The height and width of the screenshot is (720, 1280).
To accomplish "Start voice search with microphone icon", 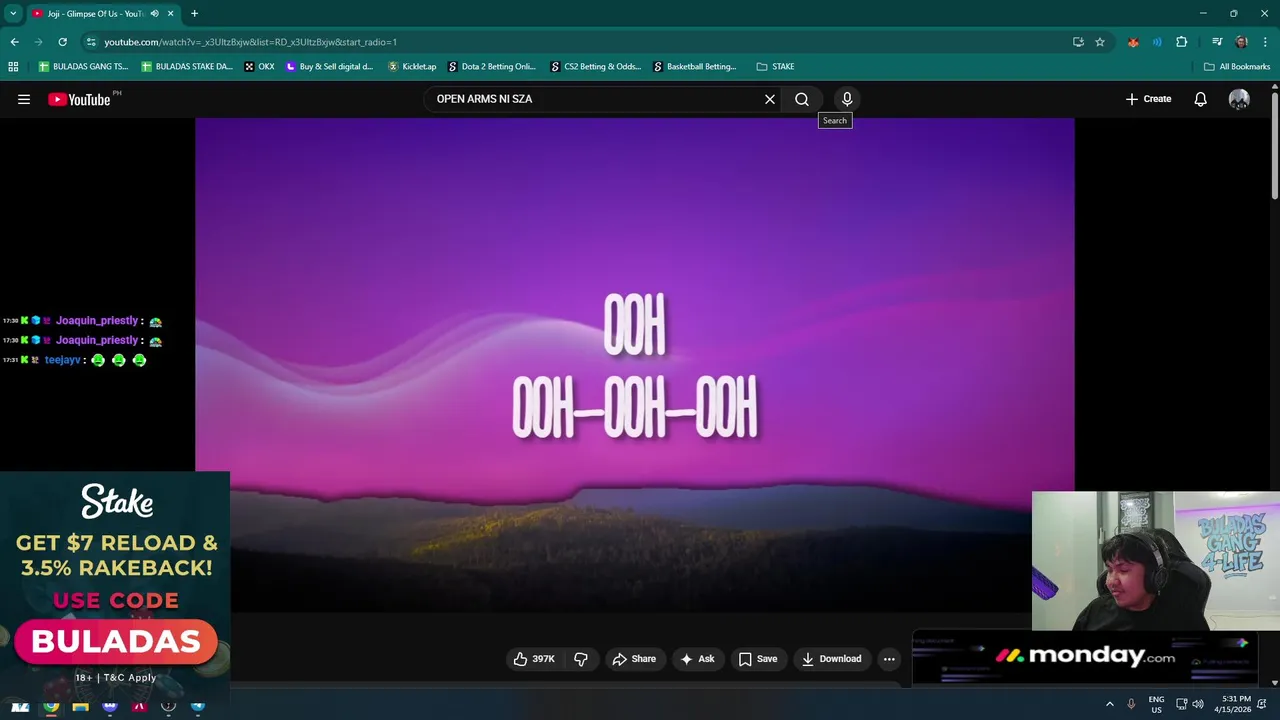I will tap(847, 99).
